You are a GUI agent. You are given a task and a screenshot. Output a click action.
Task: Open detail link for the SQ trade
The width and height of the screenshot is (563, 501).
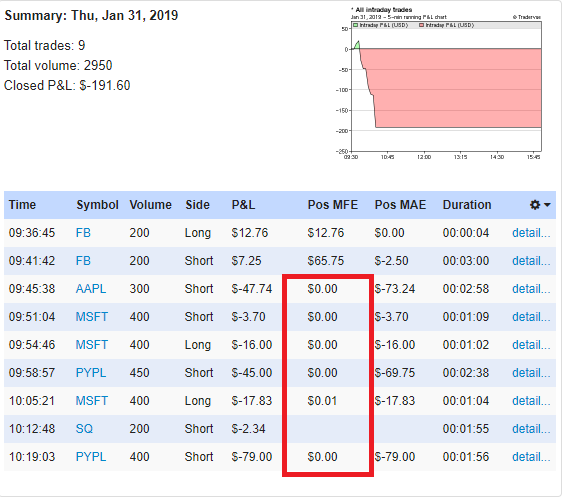tap(531, 429)
